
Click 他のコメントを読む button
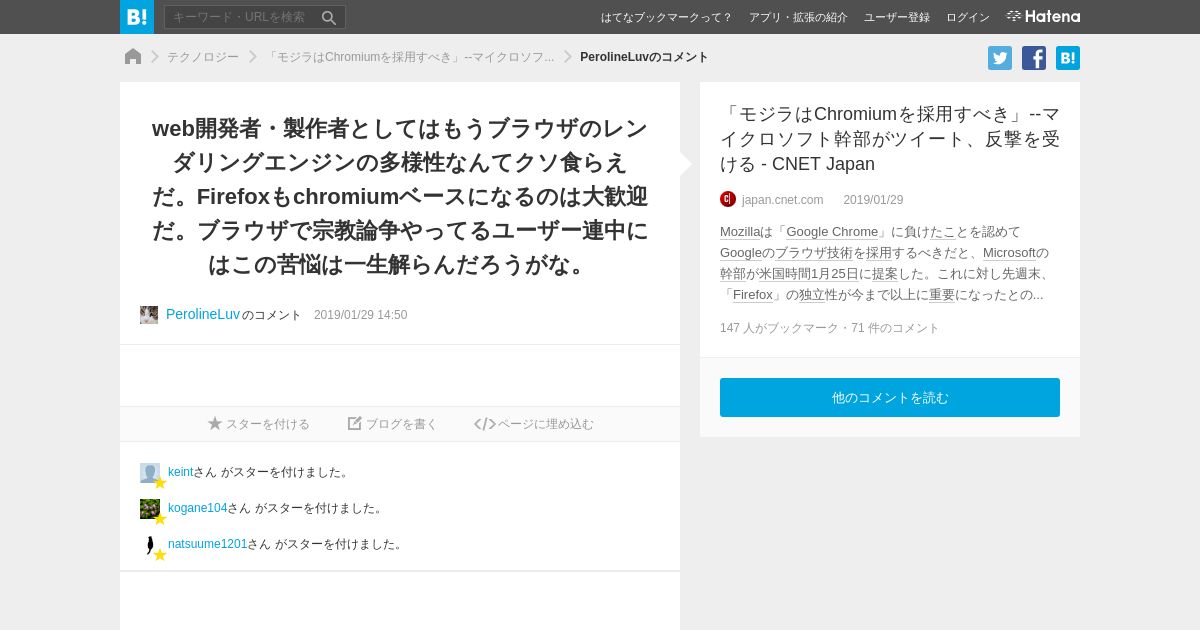(890, 397)
